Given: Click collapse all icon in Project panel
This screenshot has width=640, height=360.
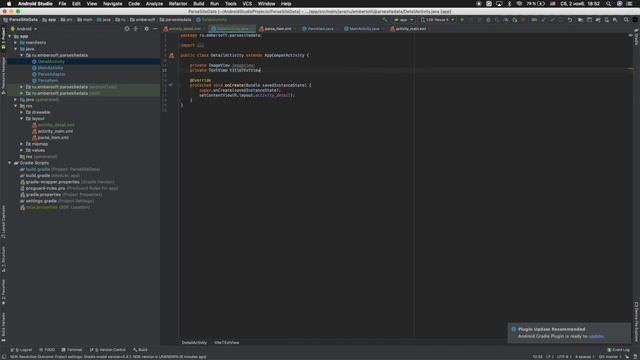Looking at the screenshot, I should point(136,29).
